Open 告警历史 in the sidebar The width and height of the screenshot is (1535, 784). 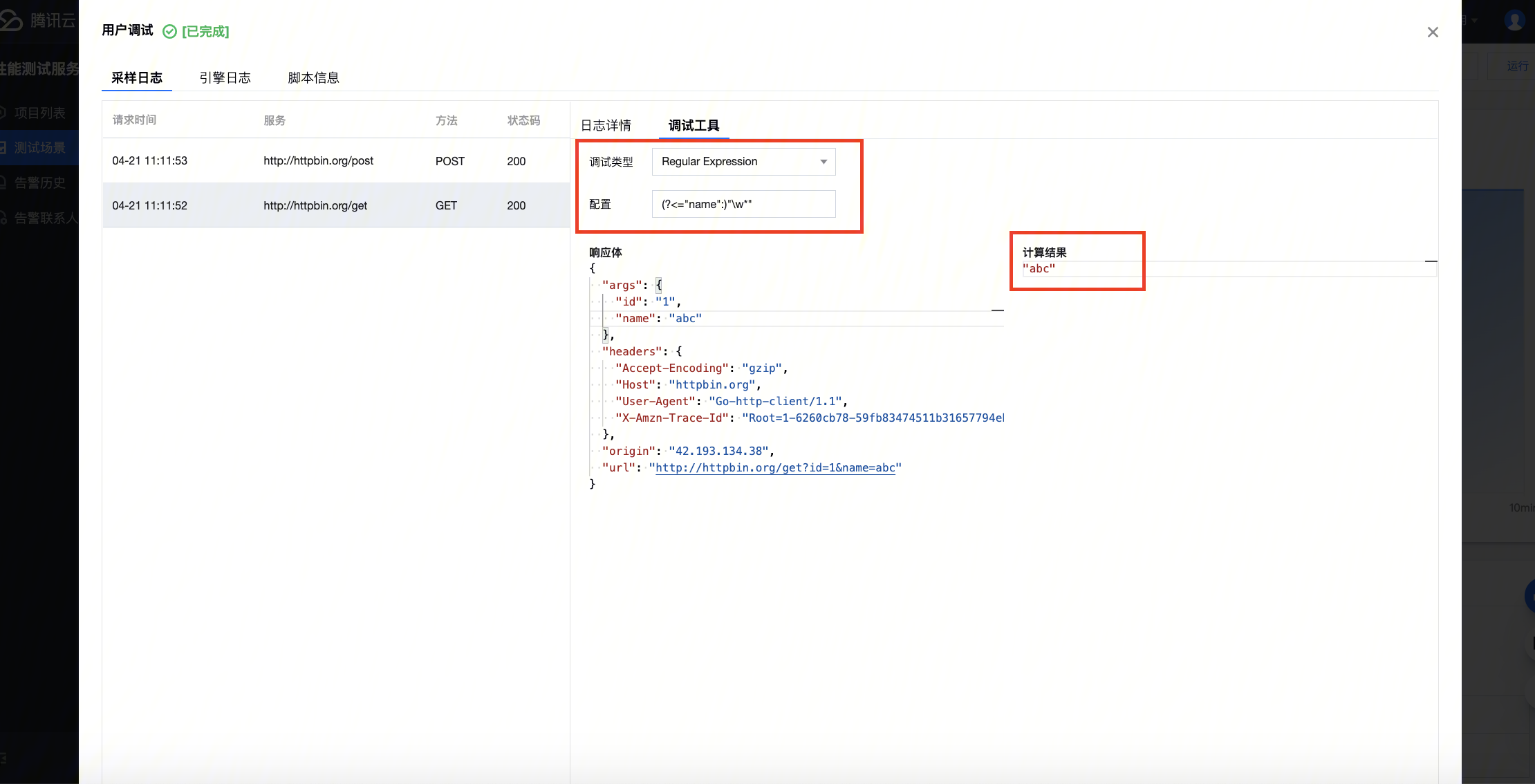pos(39,183)
